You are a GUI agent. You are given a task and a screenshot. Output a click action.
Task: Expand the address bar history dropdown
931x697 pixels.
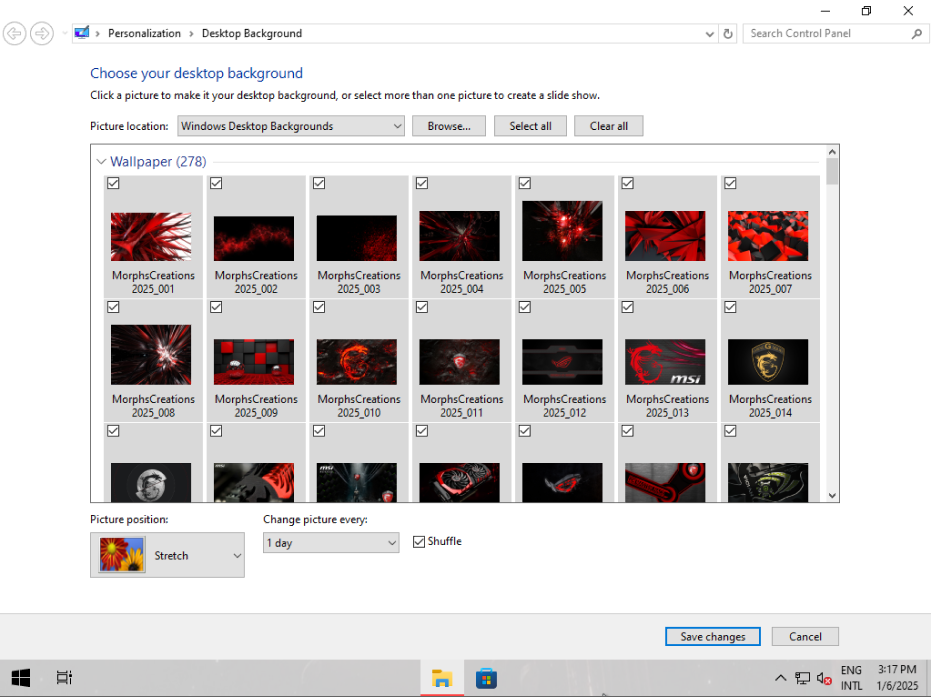pyautogui.click(x=710, y=34)
